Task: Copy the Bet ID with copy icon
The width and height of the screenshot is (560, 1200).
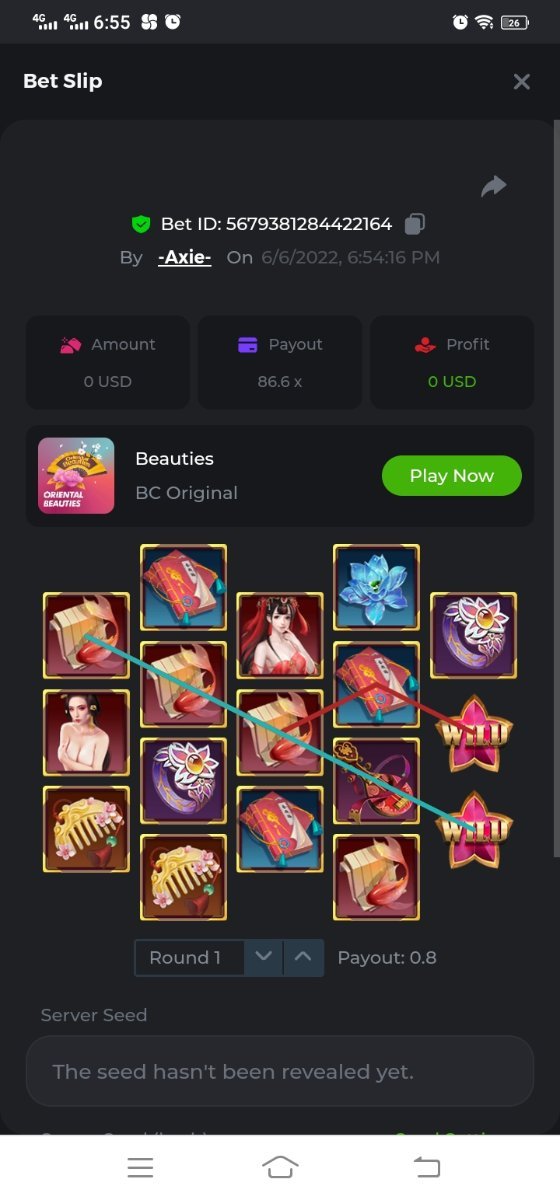Action: pos(415,223)
